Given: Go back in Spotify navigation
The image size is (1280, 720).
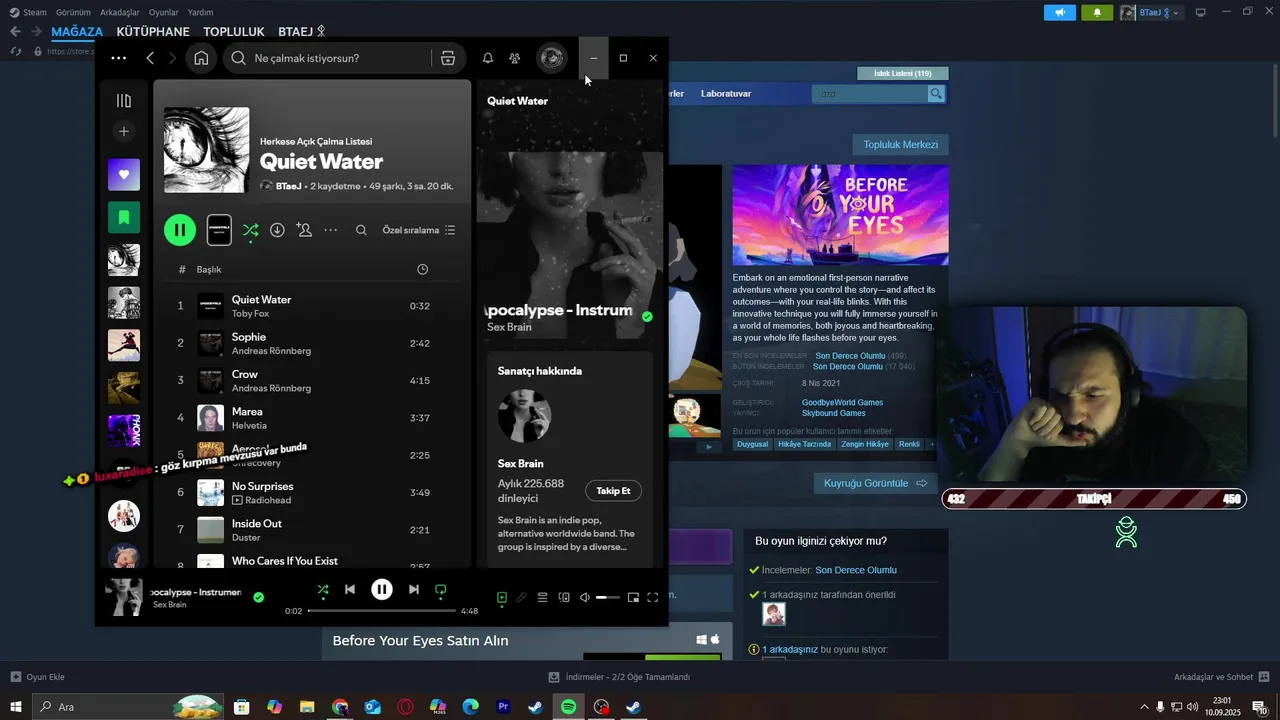Looking at the screenshot, I should point(150,58).
